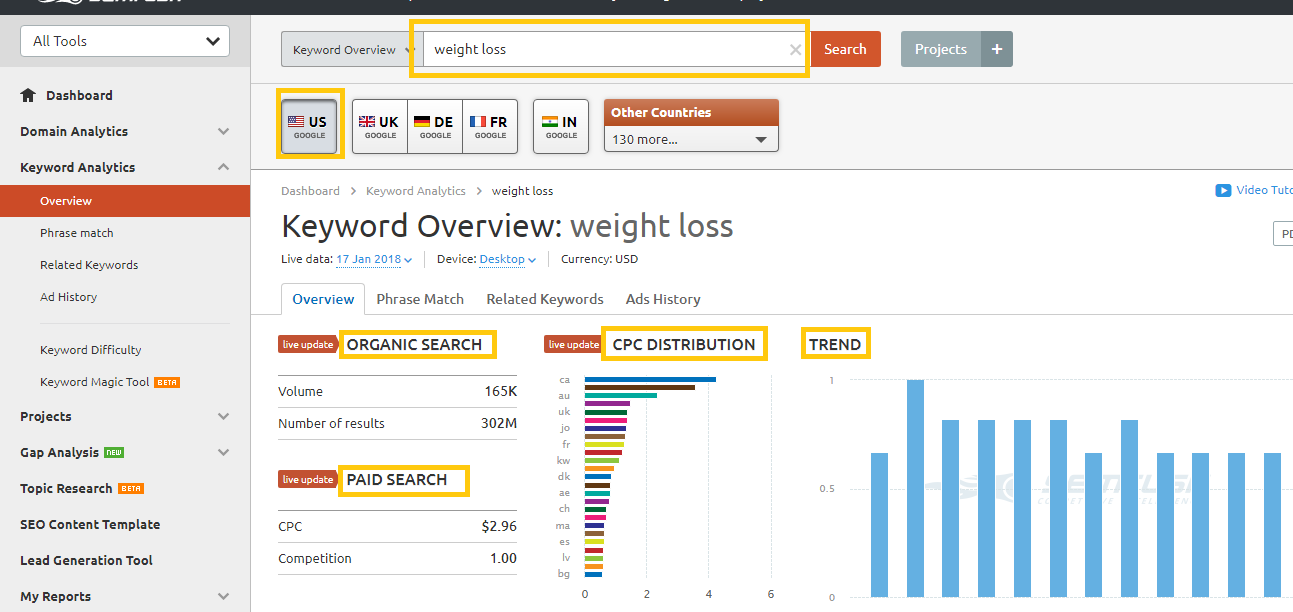Open the All Tools dropdown
The height and width of the screenshot is (612, 1293).
coord(125,41)
